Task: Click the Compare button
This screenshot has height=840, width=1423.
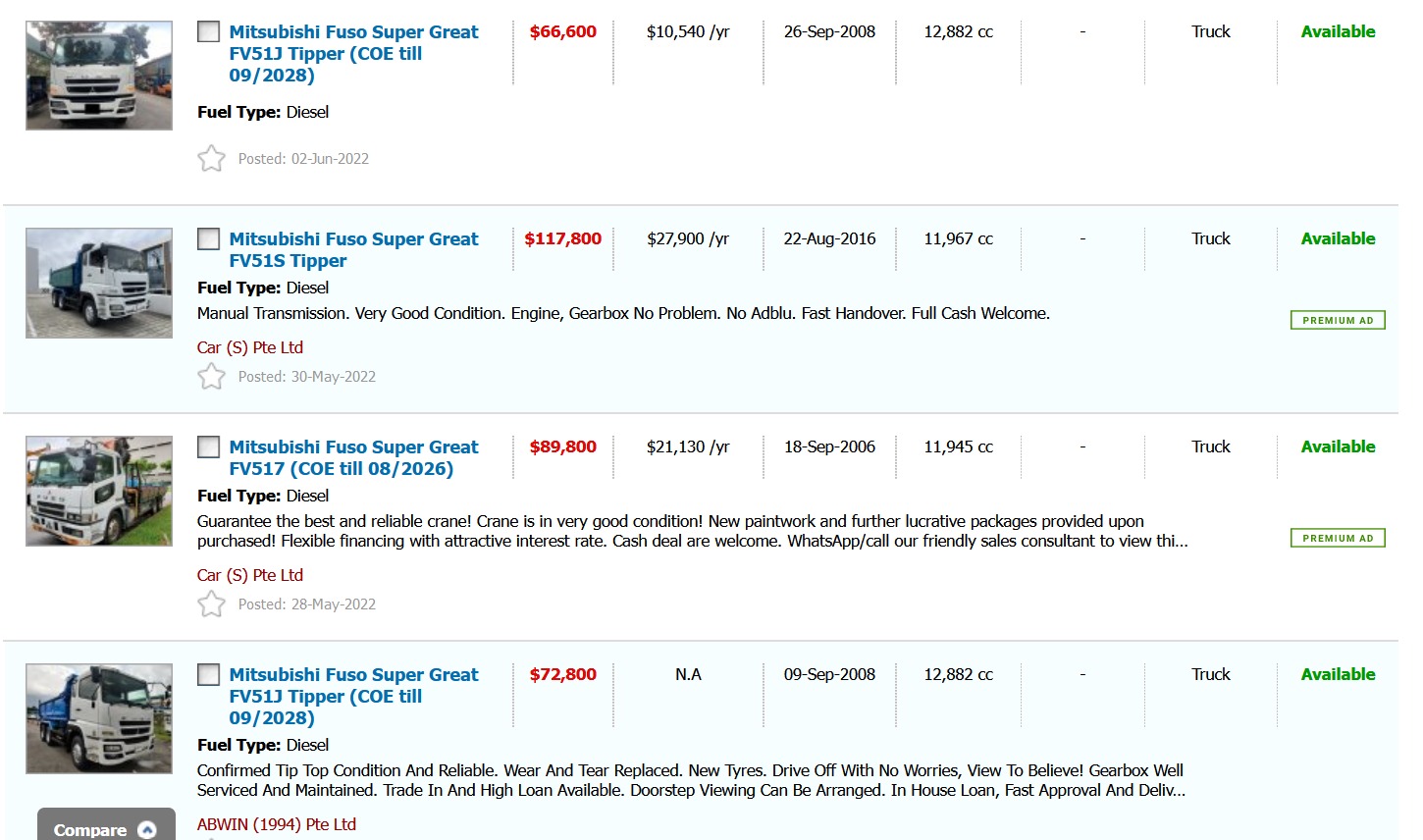Action: pyautogui.click(x=90, y=829)
